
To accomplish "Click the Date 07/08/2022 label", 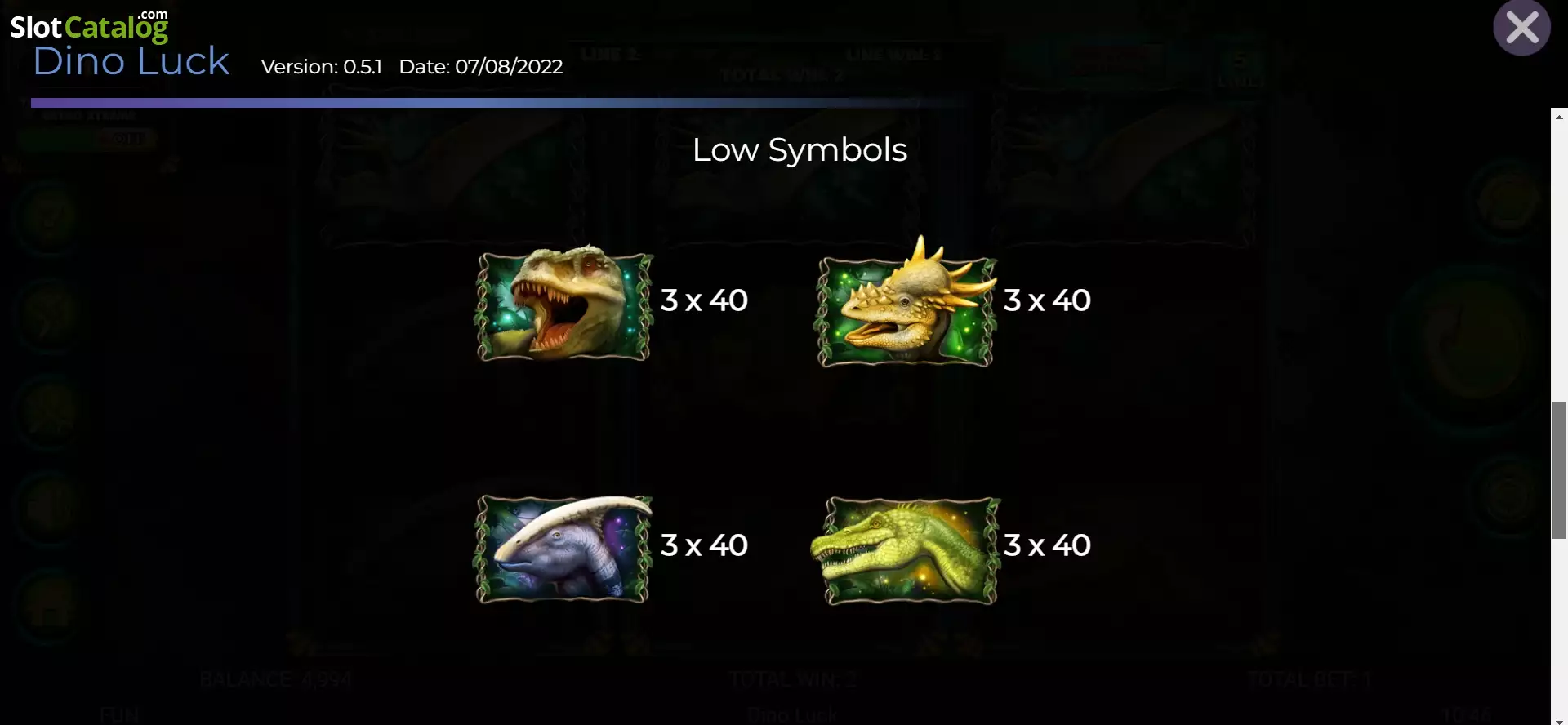I will (481, 67).
